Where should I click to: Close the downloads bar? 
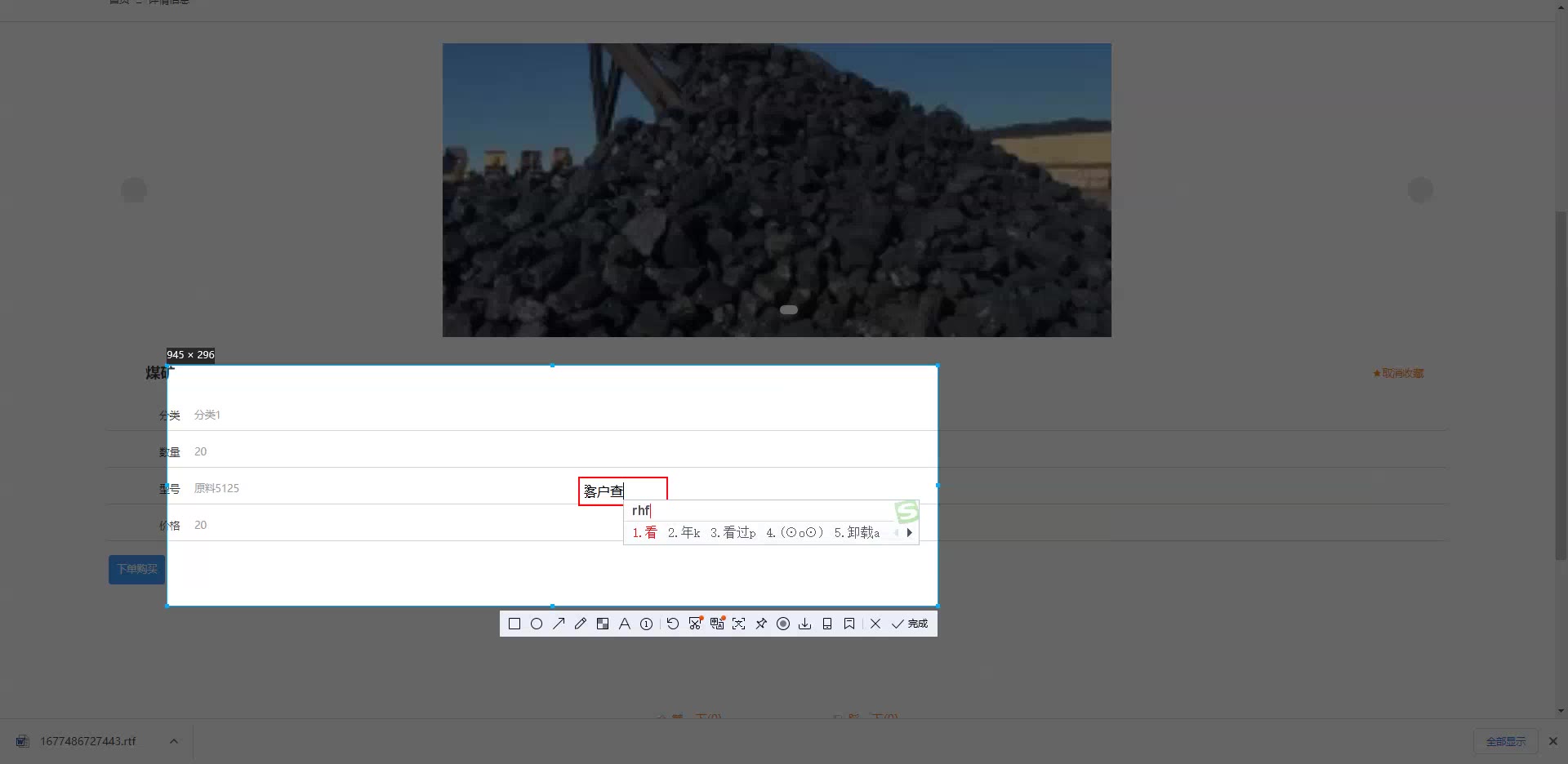point(1553,741)
